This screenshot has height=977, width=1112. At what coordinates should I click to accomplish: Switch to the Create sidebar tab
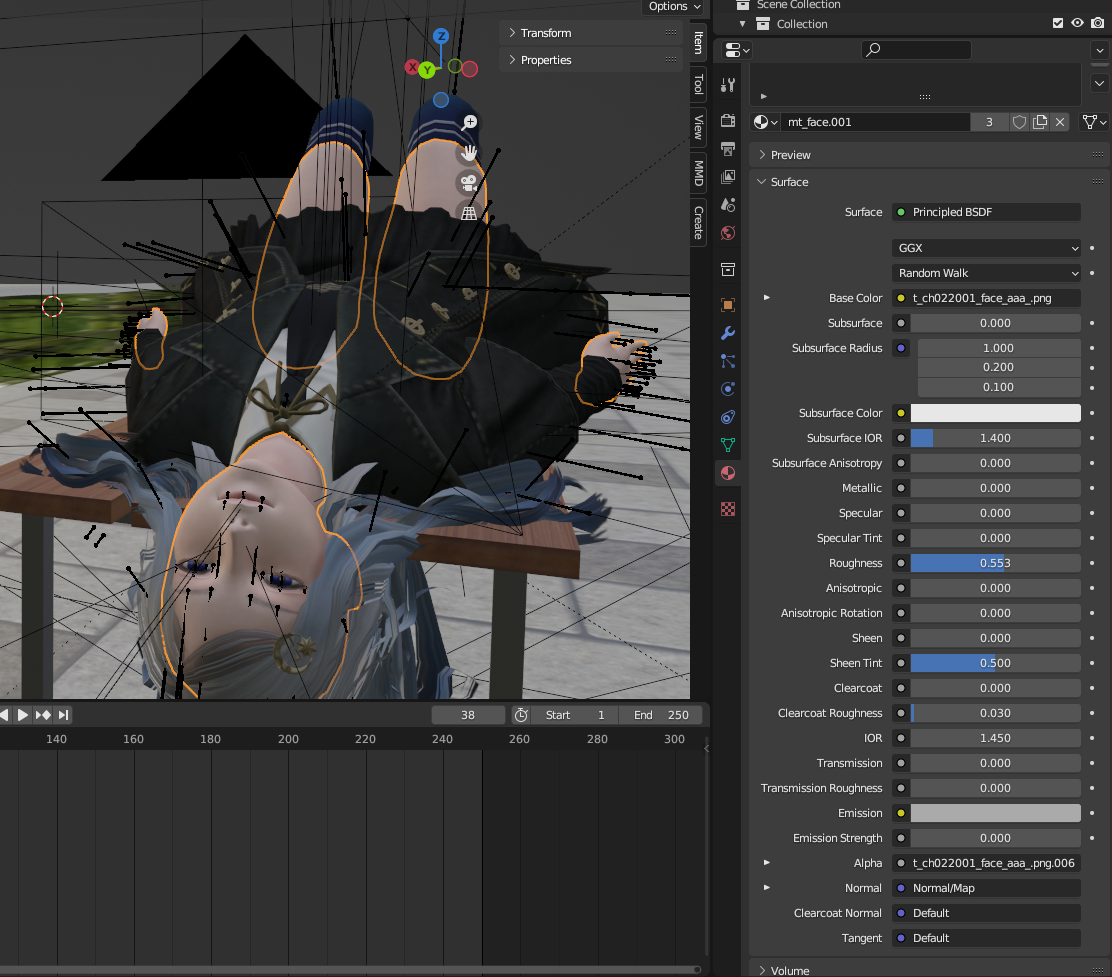click(x=699, y=223)
